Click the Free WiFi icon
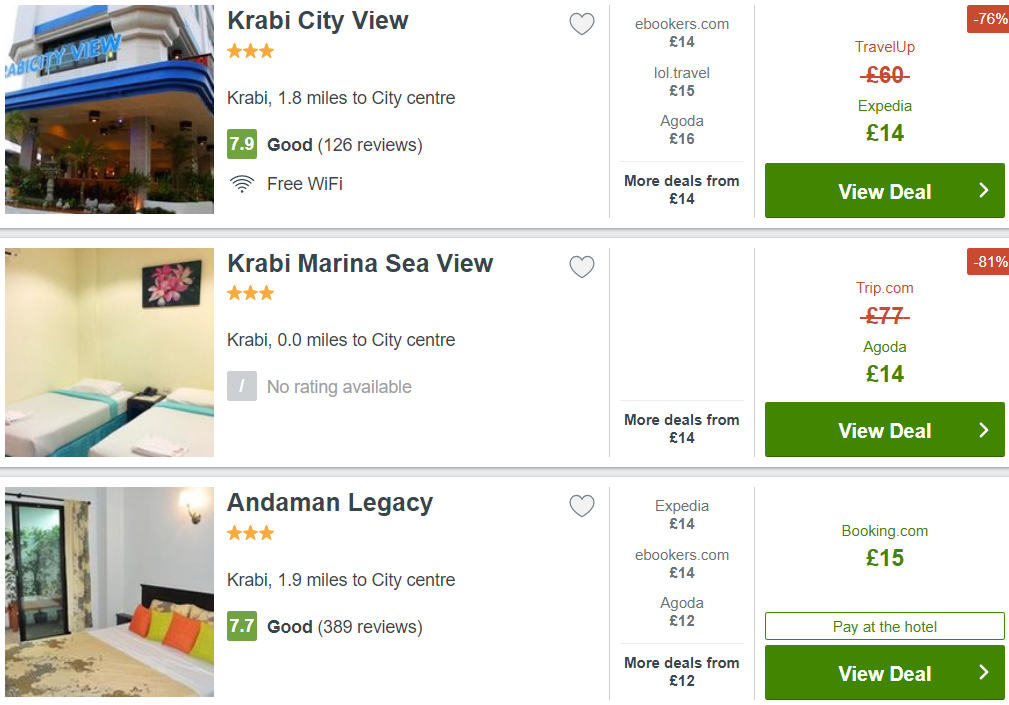1009x705 pixels. click(242, 184)
